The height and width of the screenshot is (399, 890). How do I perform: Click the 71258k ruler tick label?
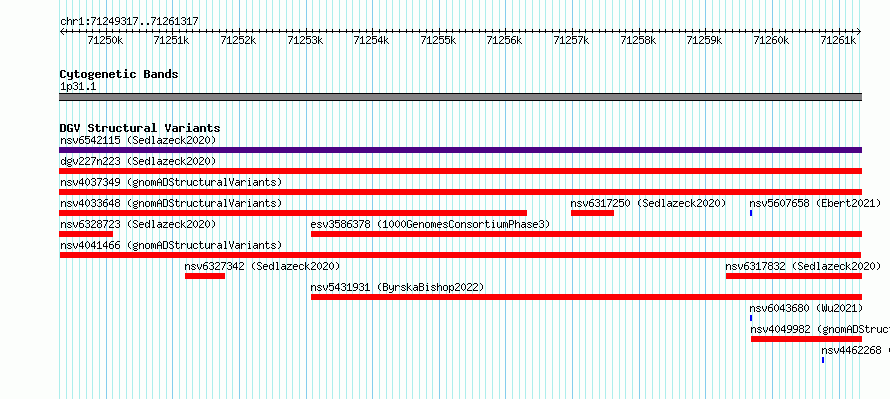638,40
